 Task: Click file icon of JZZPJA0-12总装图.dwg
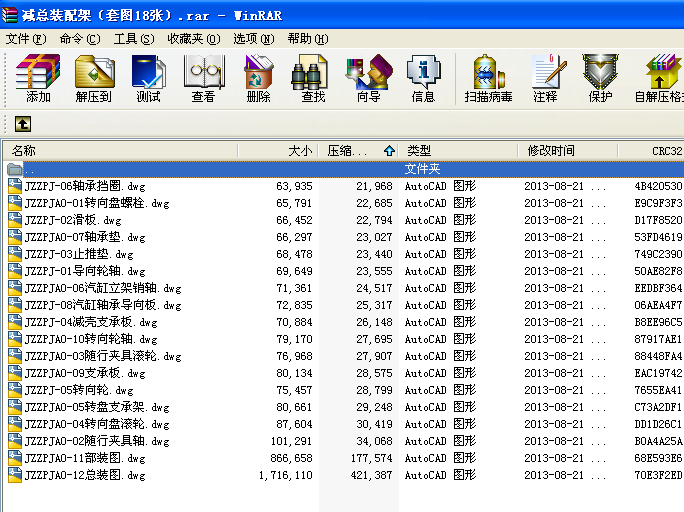[x=15, y=475]
